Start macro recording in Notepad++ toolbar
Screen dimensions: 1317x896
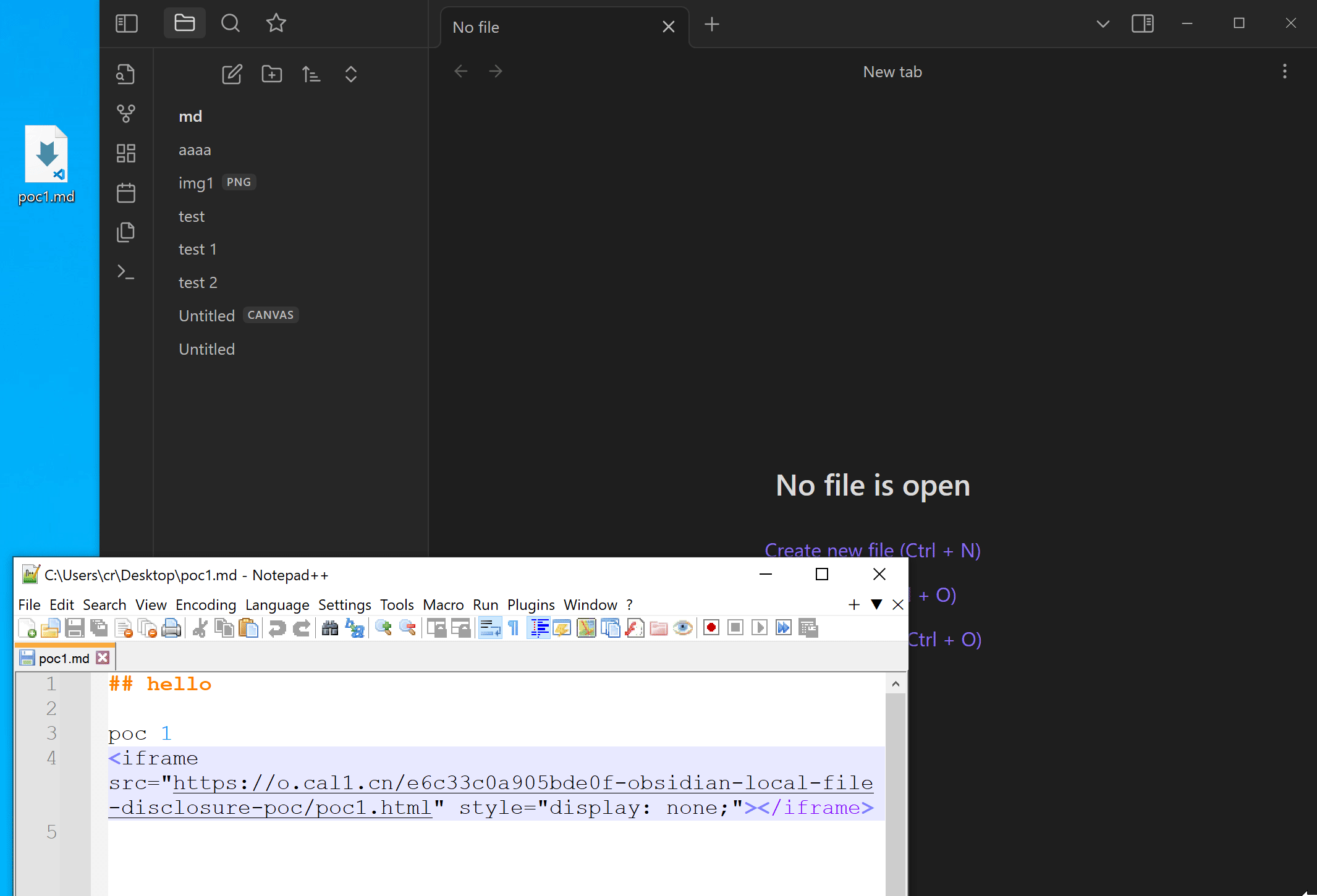click(x=711, y=628)
